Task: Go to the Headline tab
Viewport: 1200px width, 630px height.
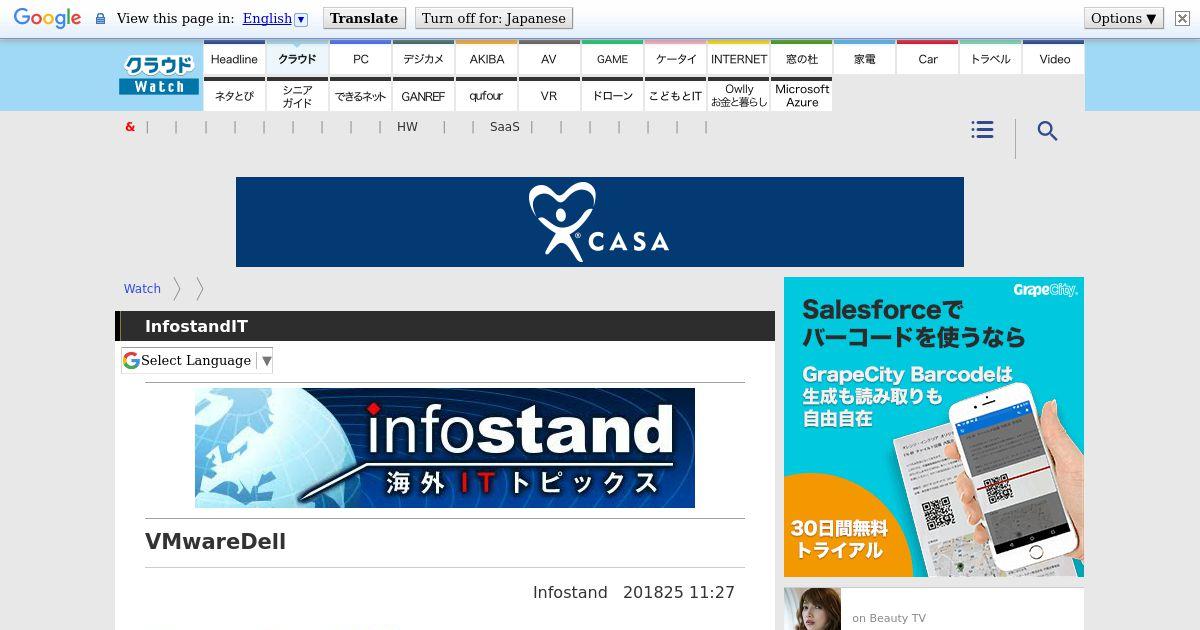Action: click(x=234, y=58)
